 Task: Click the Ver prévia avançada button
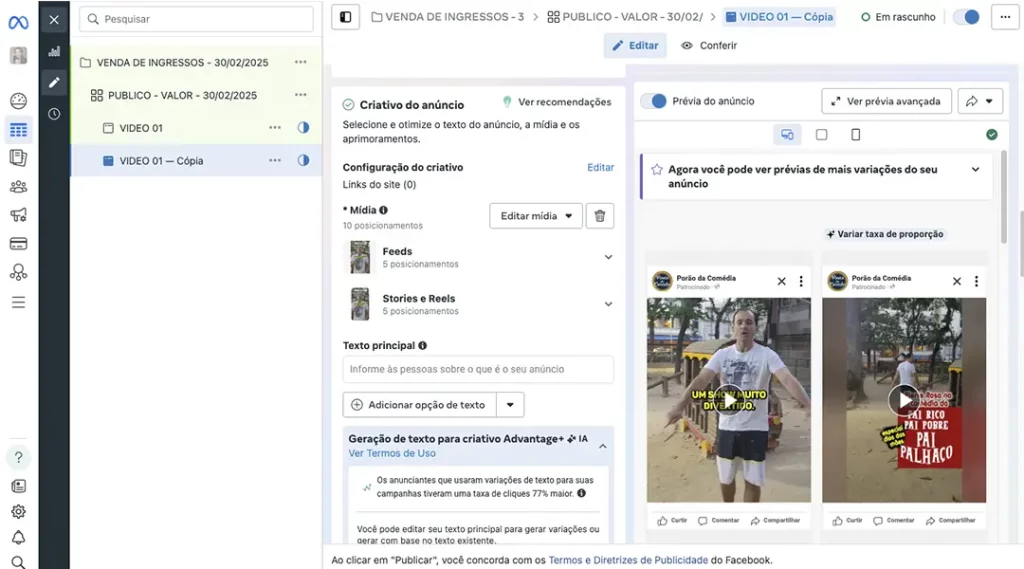pyautogui.click(x=886, y=101)
